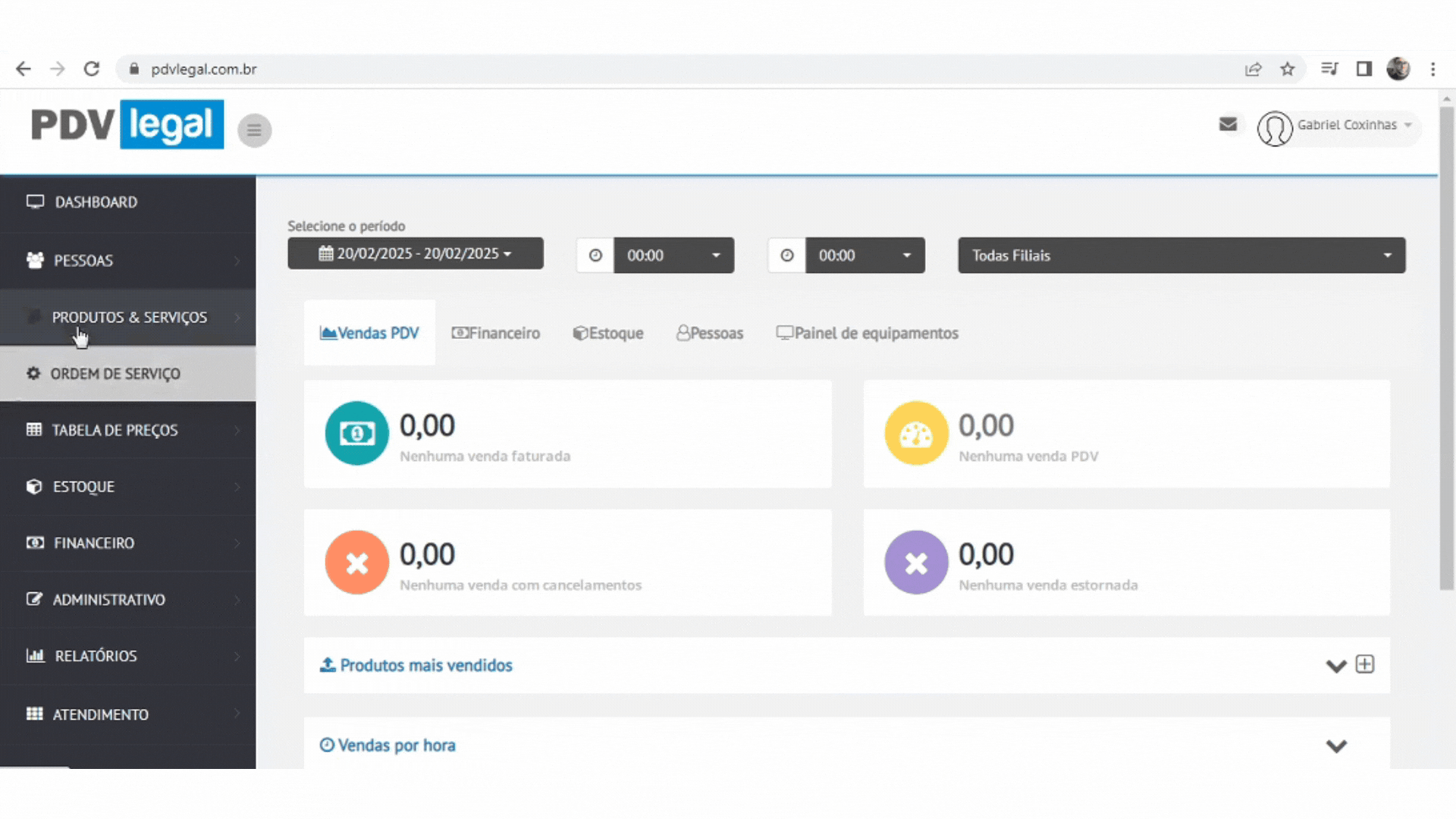Expand the Relatórios sidebar menu
This screenshot has height=819, width=1456.
point(96,656)
